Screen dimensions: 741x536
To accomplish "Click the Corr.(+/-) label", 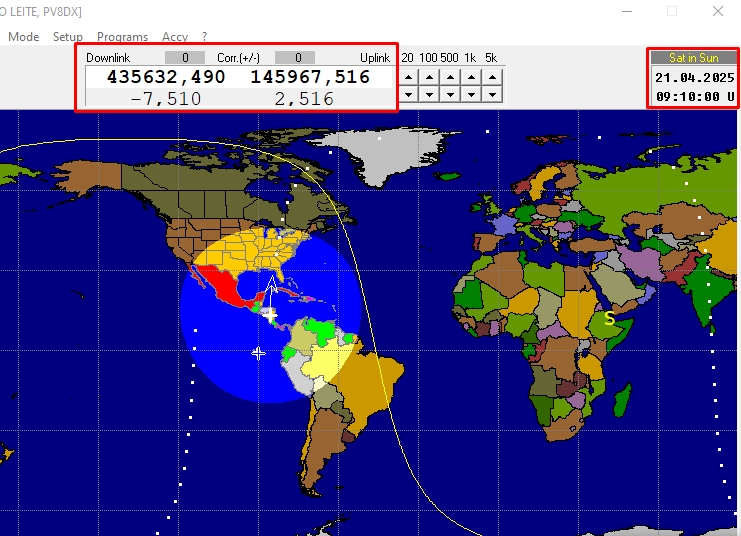I will pos(238,58).
